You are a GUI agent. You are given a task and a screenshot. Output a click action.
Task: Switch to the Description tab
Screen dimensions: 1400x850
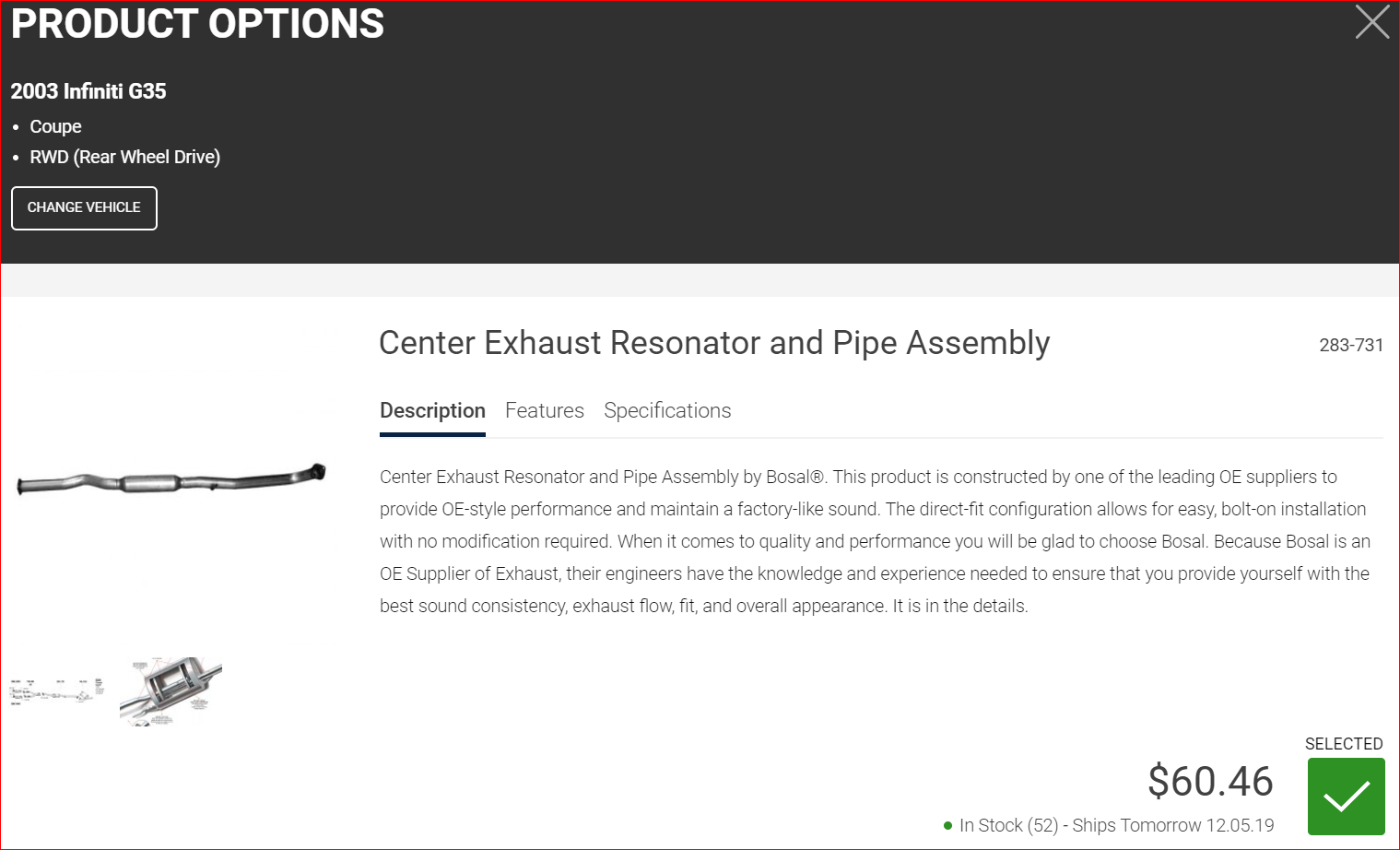pos(432,411)
